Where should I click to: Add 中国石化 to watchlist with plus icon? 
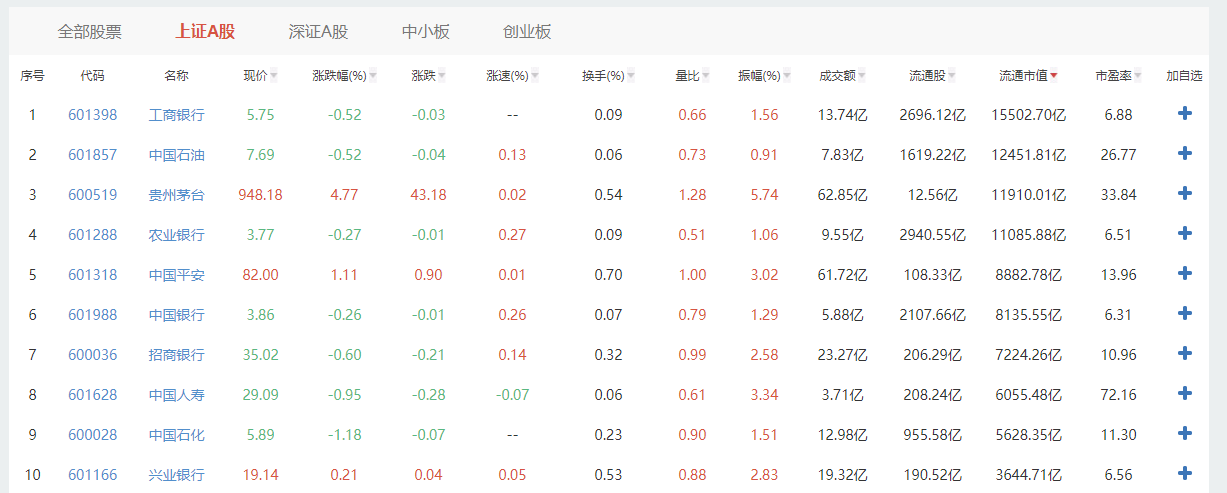[1185, 434]
